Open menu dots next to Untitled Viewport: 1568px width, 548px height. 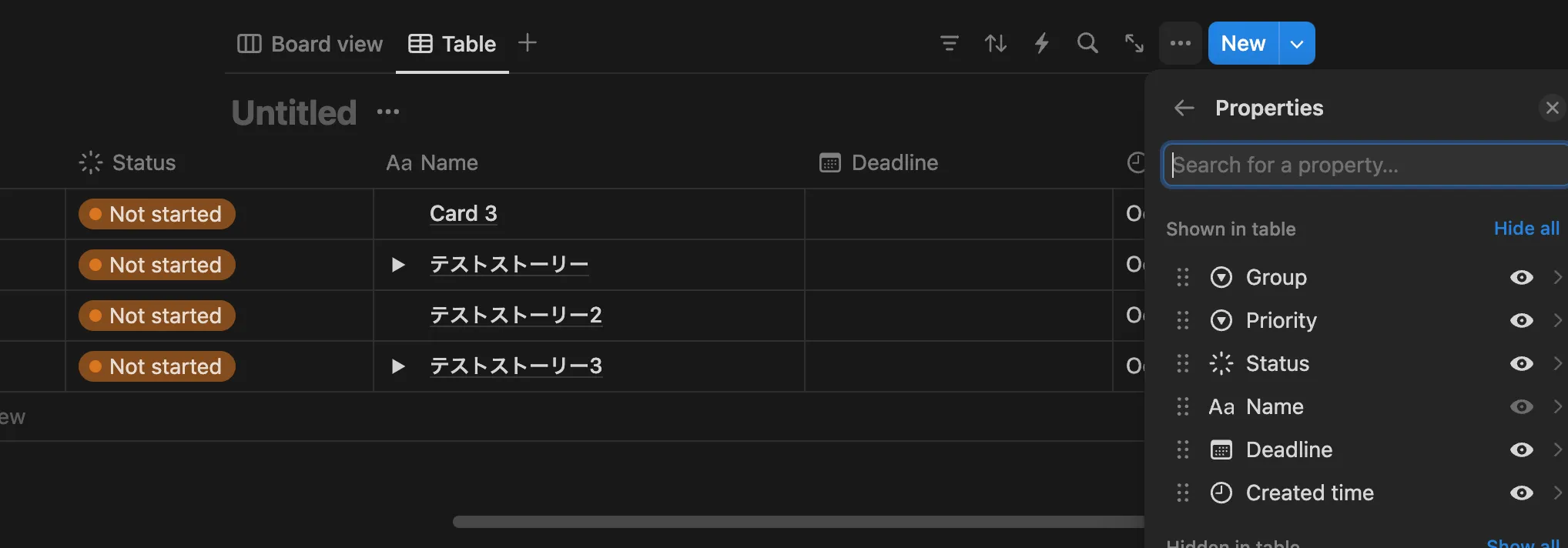pos(388,112)
